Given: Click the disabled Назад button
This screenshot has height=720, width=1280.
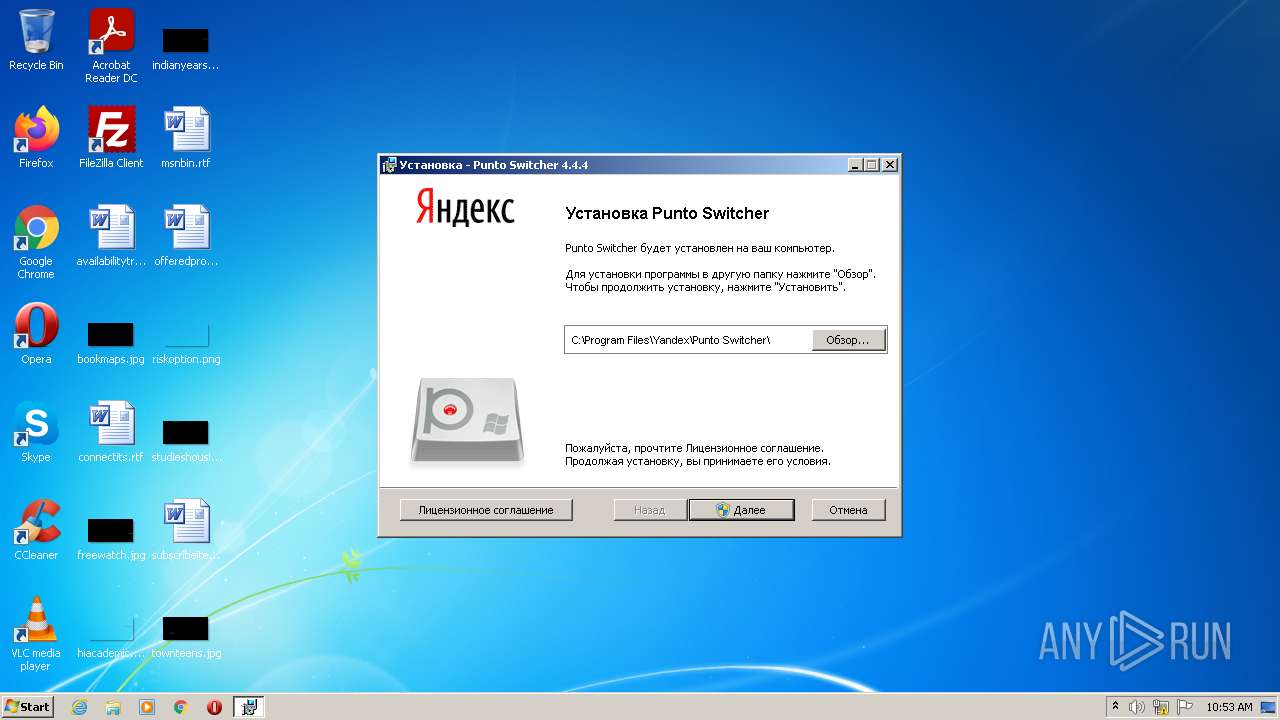Looking at the screenshot, I should [x=649, y=510].
